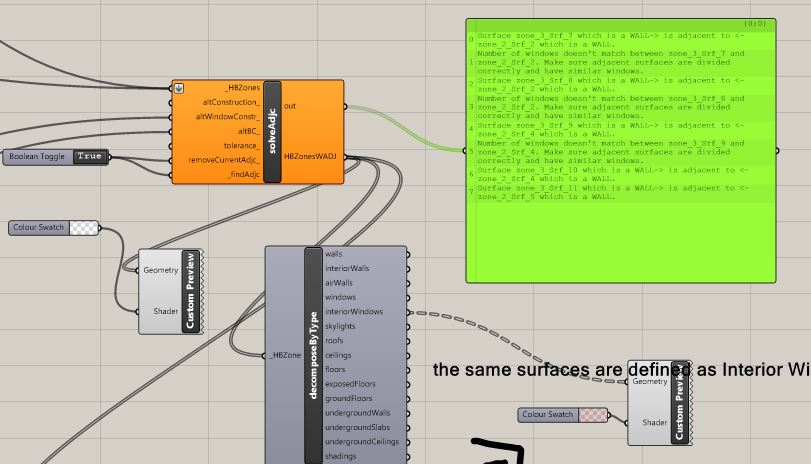Click the interiorWalls output
This screenshot has height=464, width=811.
point(347,268)
